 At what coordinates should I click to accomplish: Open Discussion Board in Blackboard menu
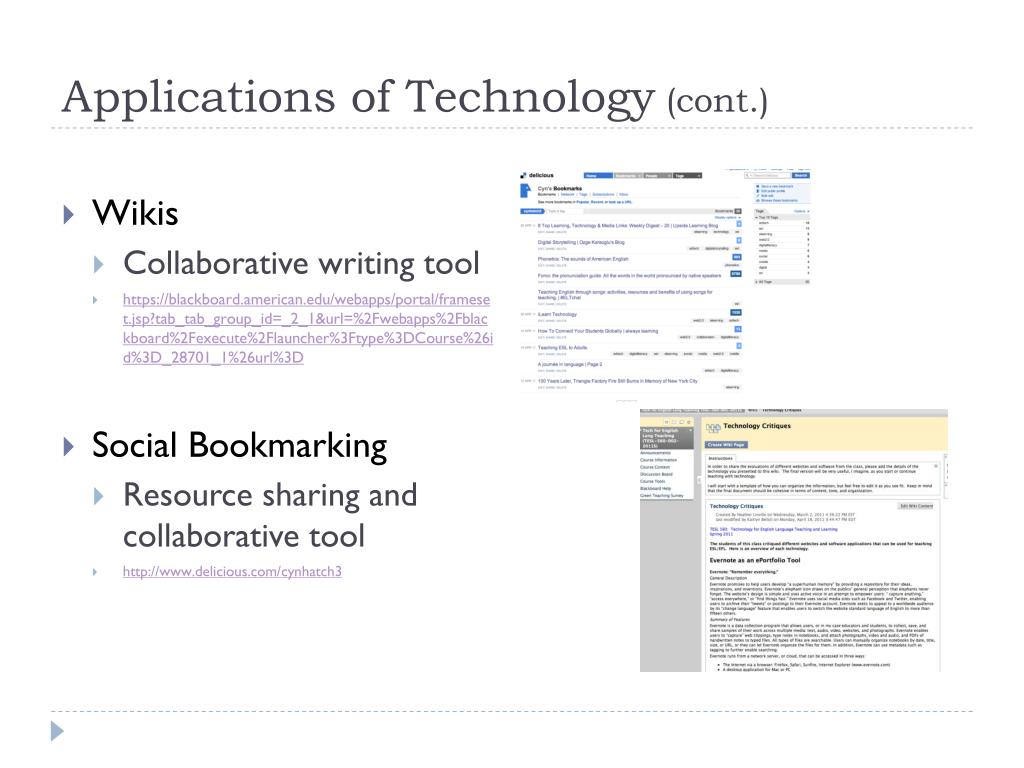point(656,474)
